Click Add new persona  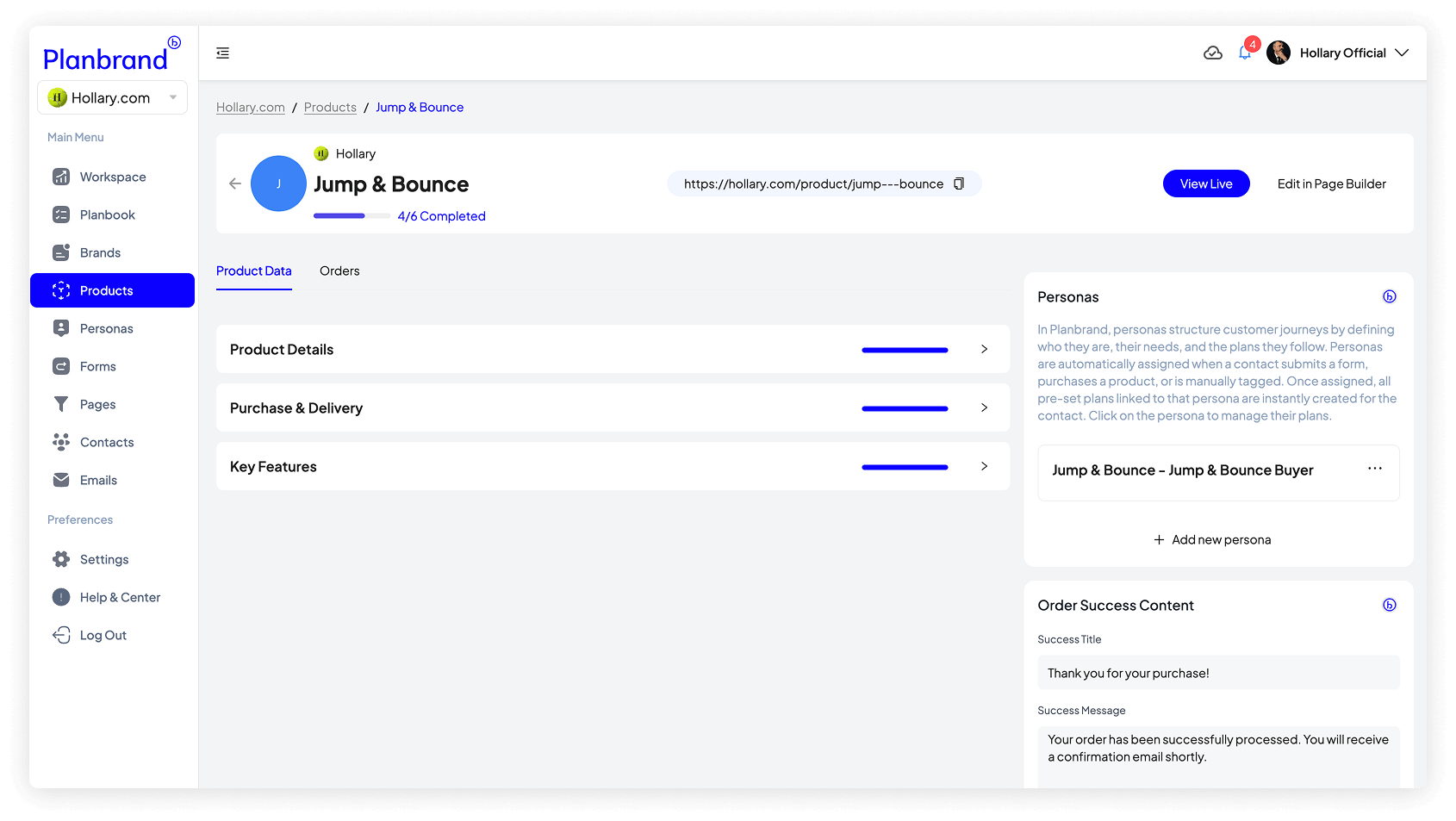pos(1212,540)
